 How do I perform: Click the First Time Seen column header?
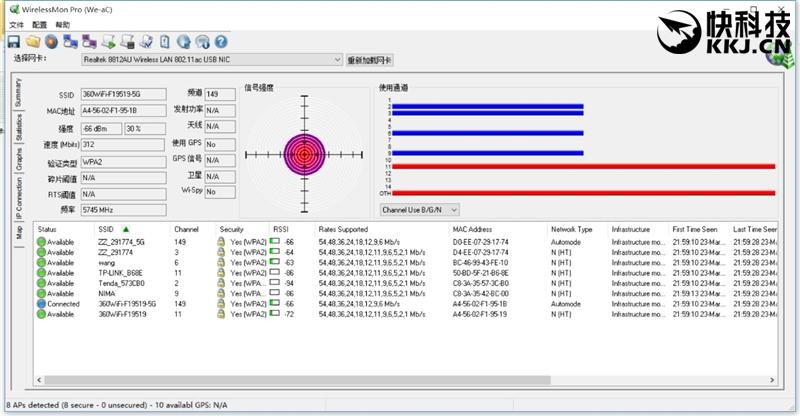(x=698, y=229)
